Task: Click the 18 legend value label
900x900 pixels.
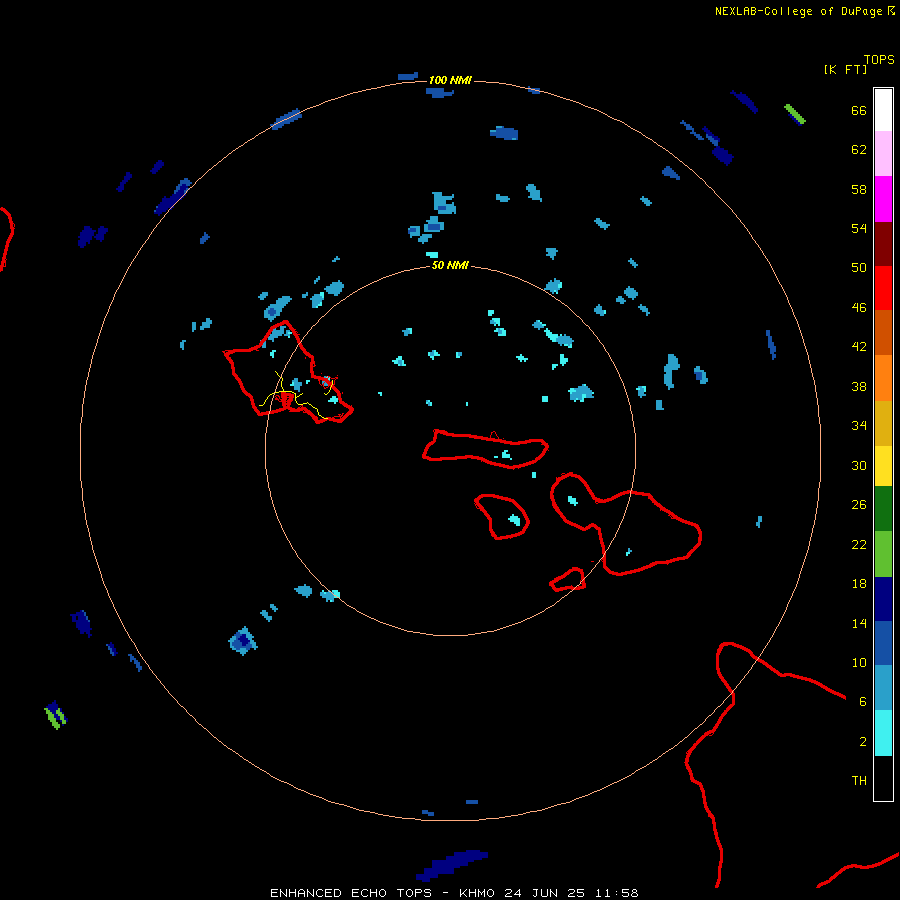Action: point(859,584)
